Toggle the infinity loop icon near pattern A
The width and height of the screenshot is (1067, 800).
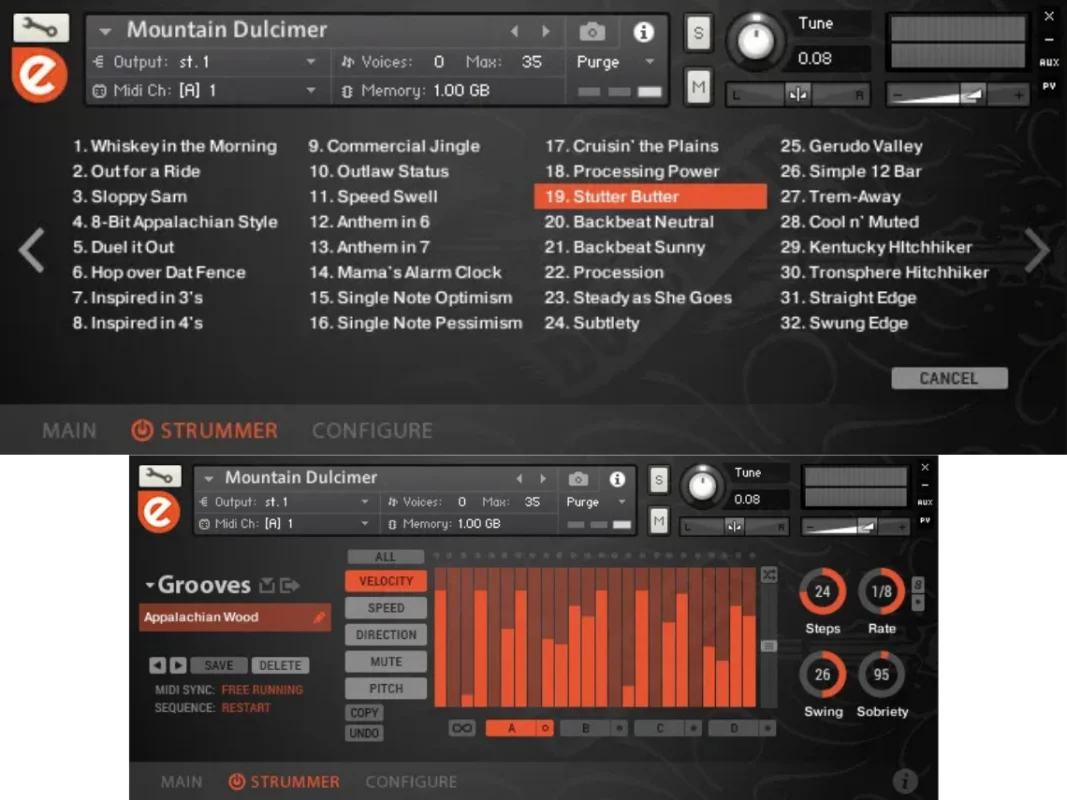click(x=461, y=728)
